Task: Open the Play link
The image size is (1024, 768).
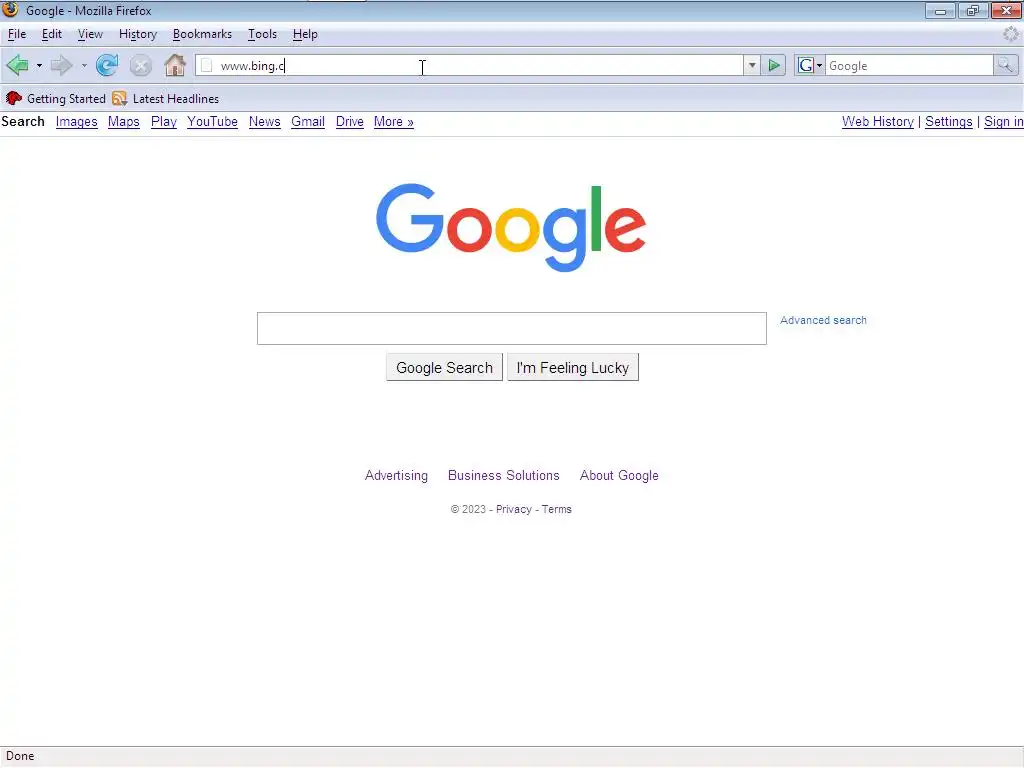Action: 164,122
